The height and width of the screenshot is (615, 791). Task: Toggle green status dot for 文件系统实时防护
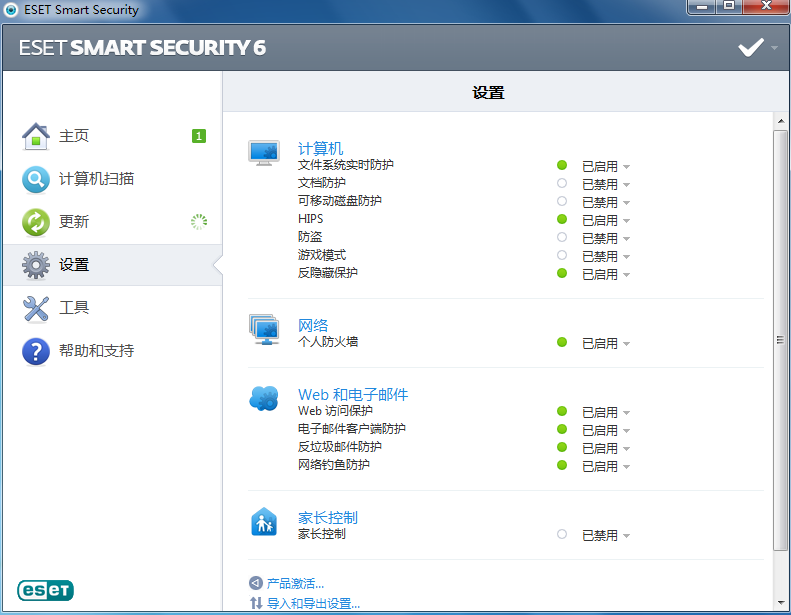click(561, 165)
